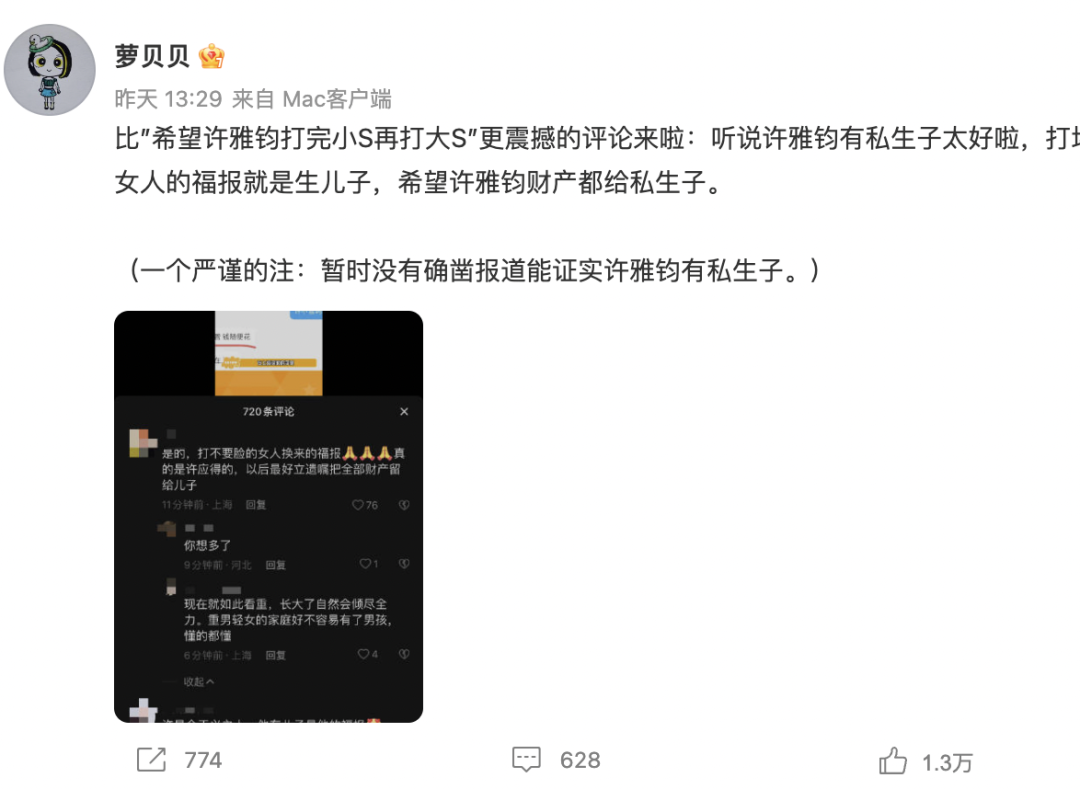
Task: Like the reply with 4 hearts
Action: [x=363, y=654]
